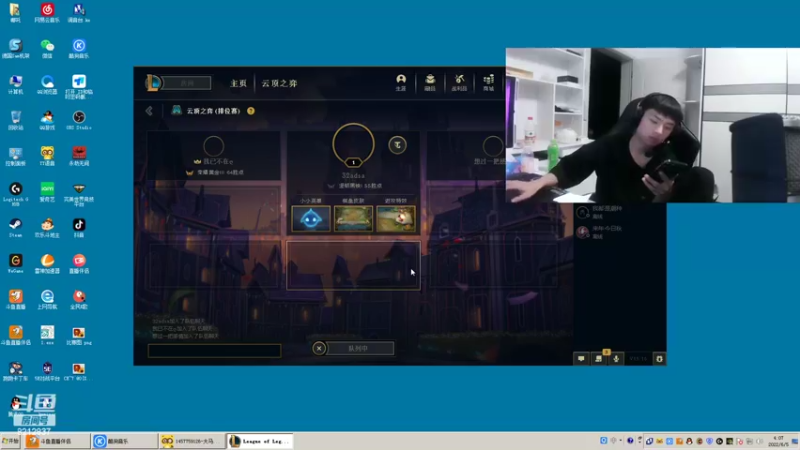Image resolution: width=800 pixels, height=450 pixels.
Task: Switch to League of Legends taskbar button
Action: (260, 441)
